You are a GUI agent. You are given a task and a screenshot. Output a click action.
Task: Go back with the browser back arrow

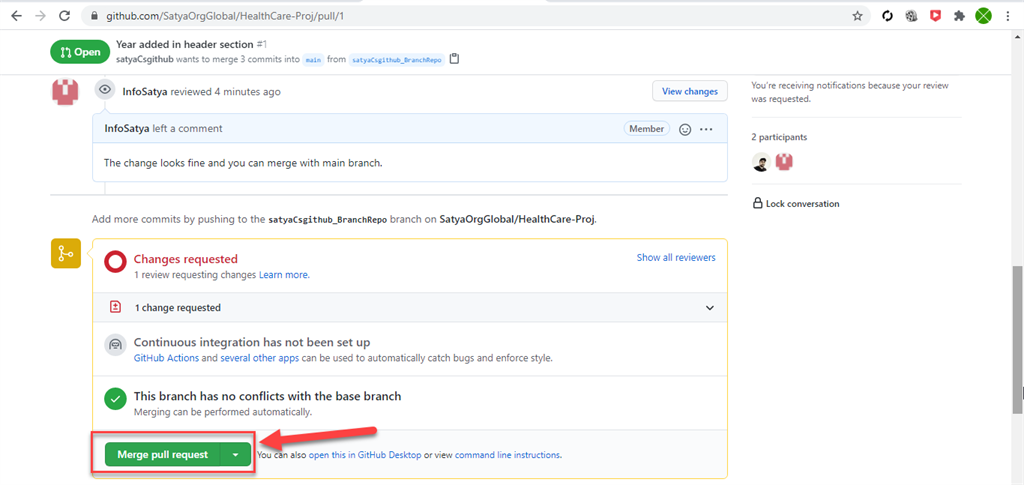coord(17,16)
